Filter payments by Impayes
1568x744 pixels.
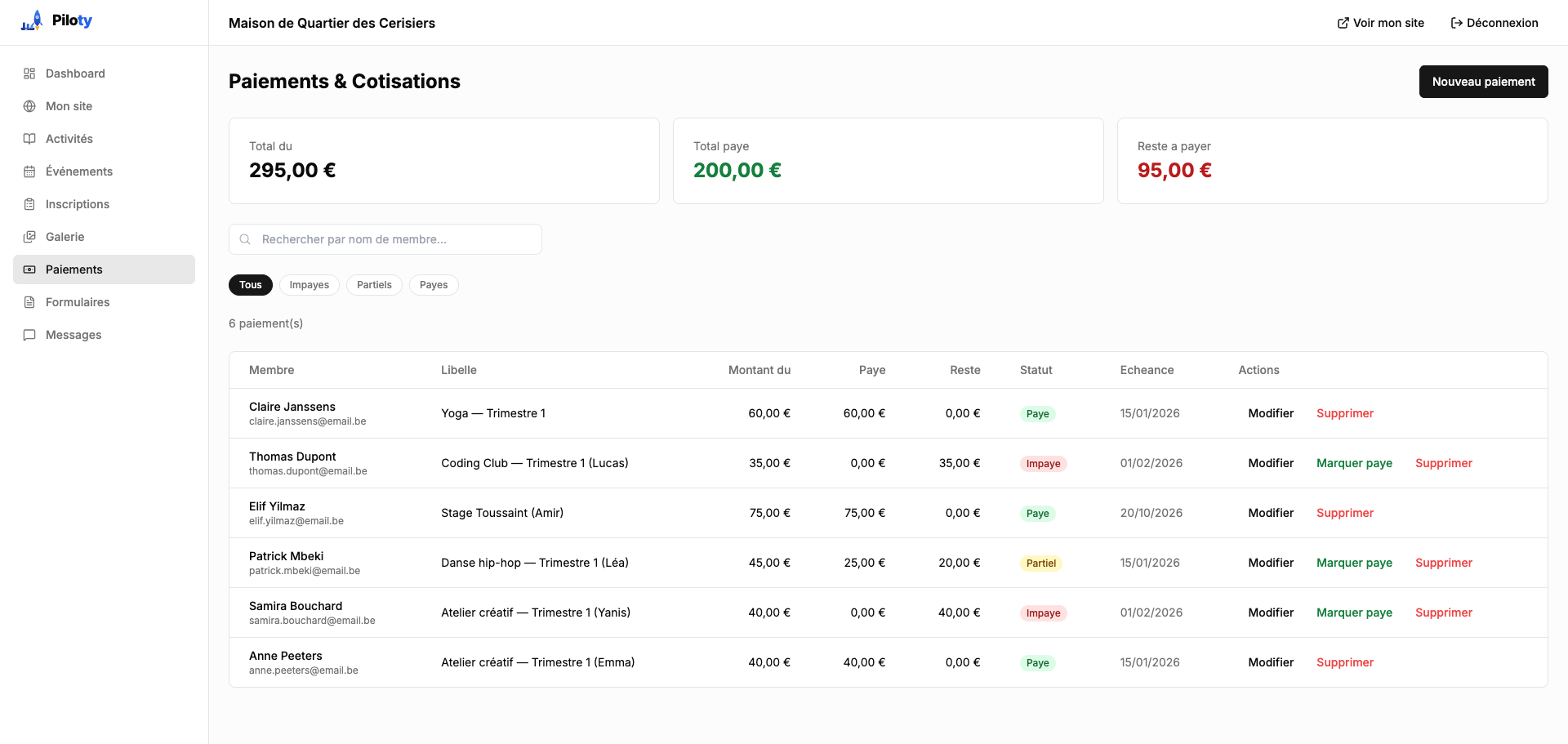point(309,285)
